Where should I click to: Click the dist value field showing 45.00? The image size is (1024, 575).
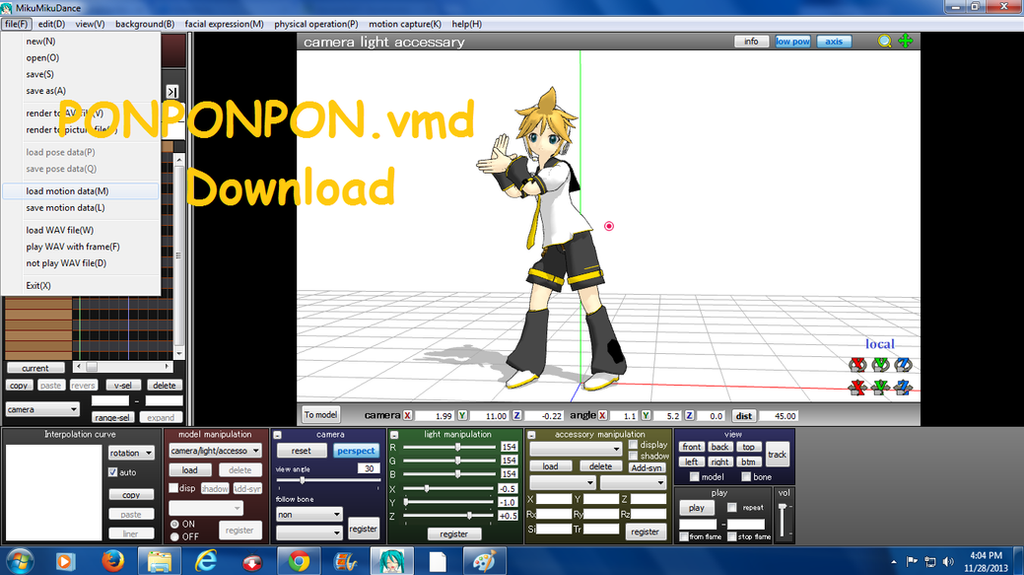coord(778,416)
